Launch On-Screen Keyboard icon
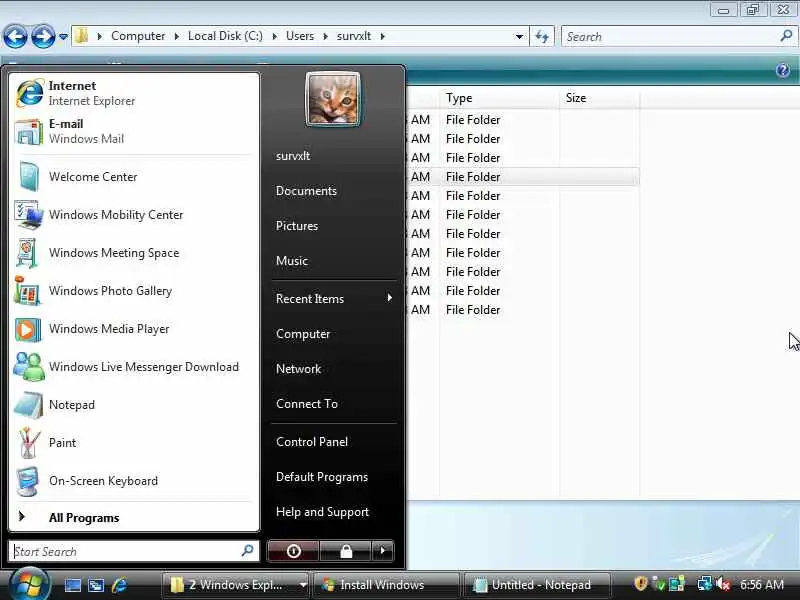The width and height of the screenshot is (800, 600). pyautogui.click(x=28, y=481)
